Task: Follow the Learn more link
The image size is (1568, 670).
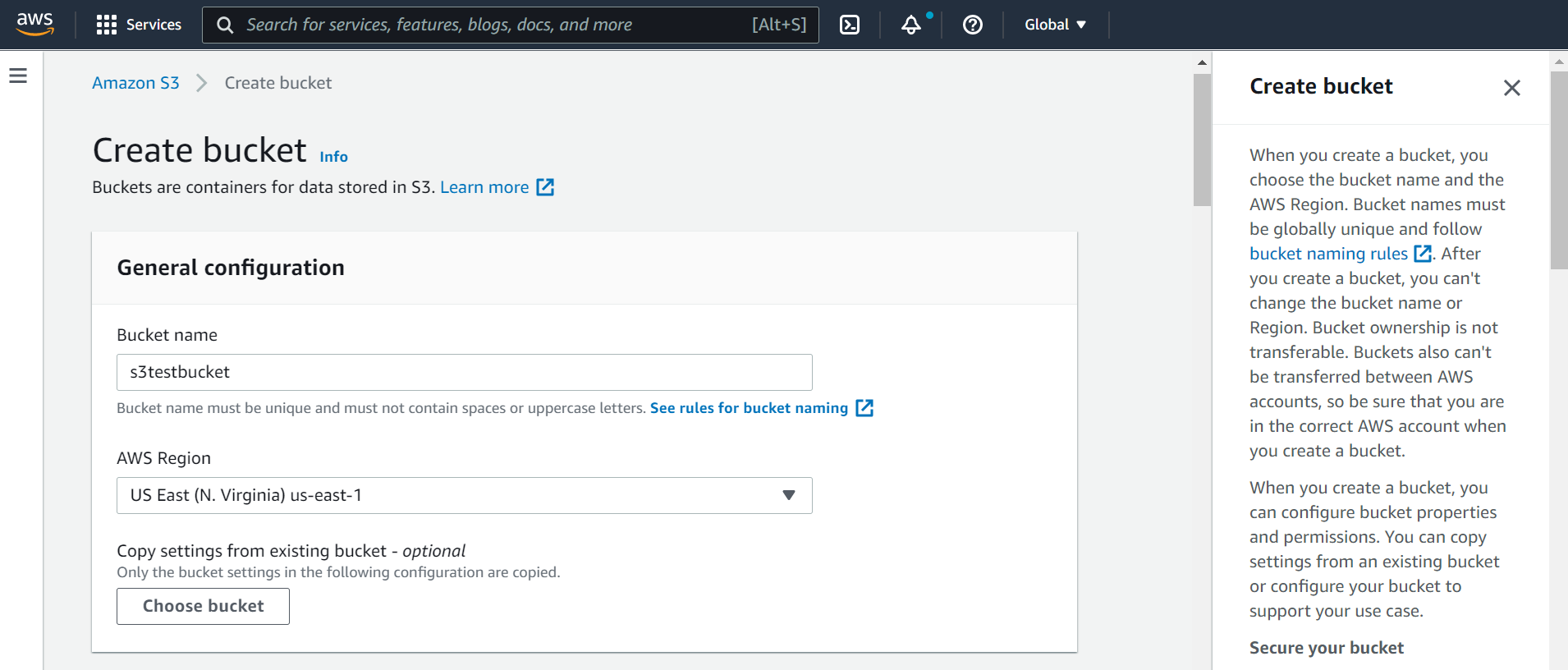Action: click(x=484, y=187)
